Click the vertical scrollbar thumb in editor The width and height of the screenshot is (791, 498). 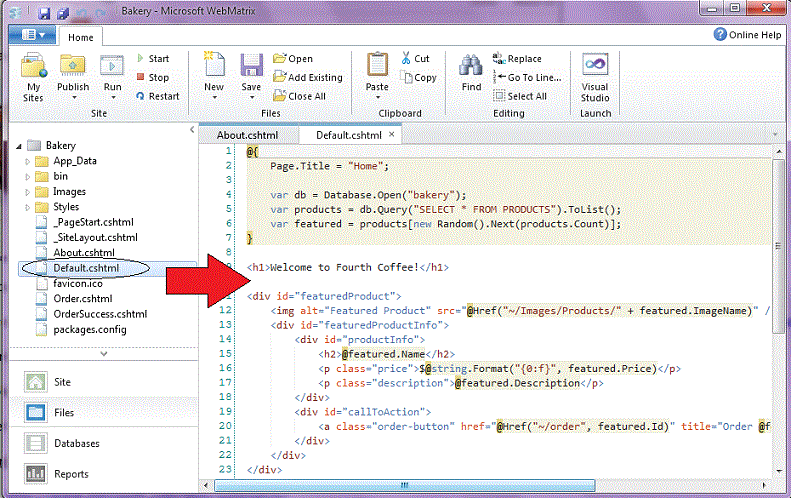pyautogui.click(x=778, y=246)
